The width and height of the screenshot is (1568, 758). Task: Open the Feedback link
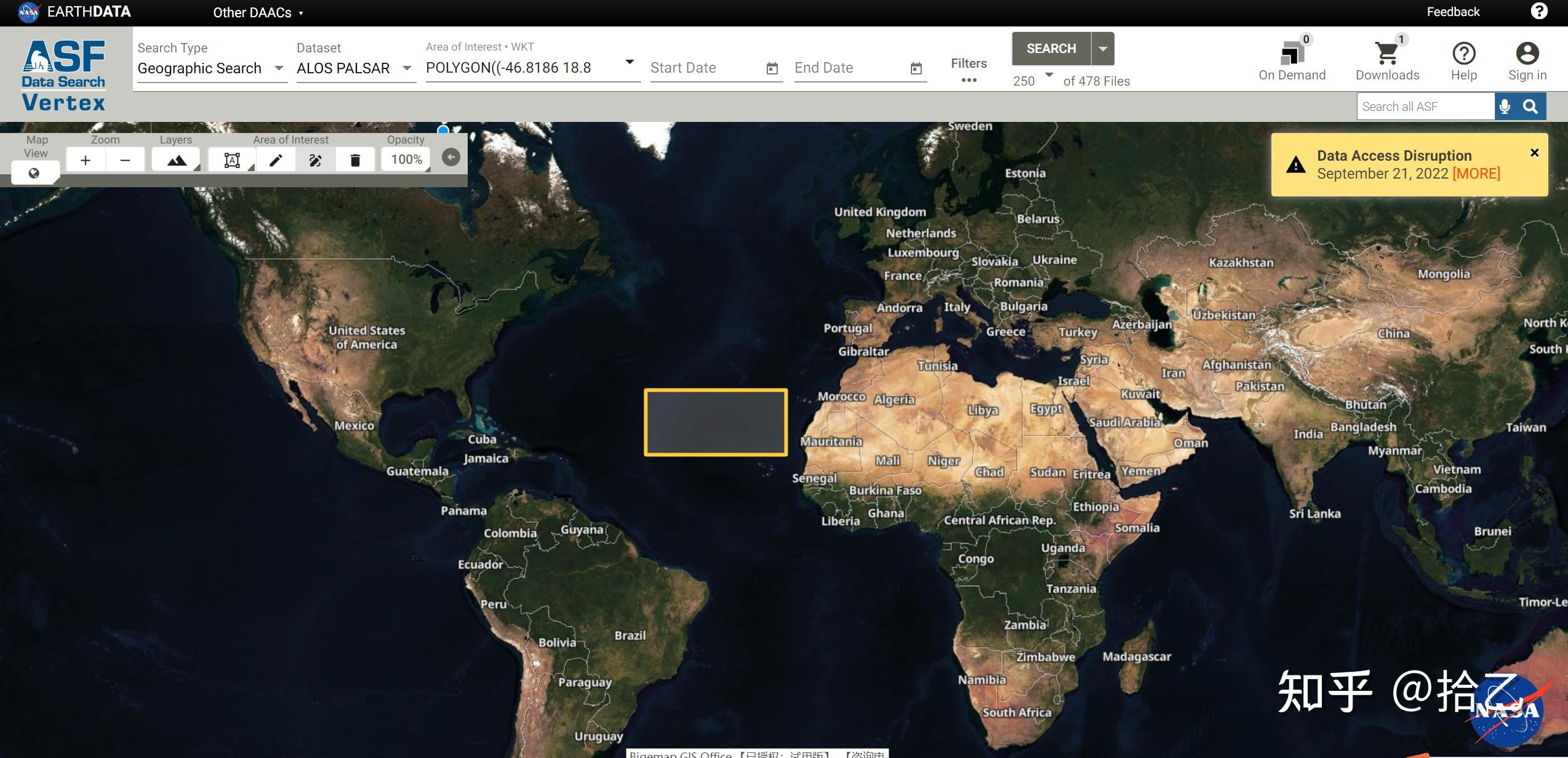(x=1453, y=12)
